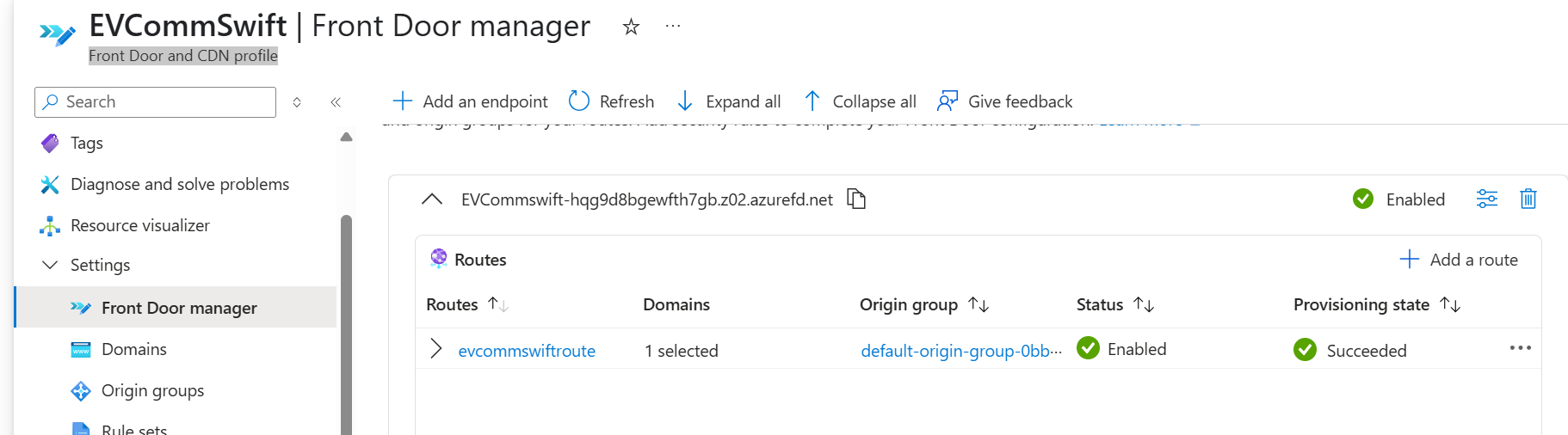Image resolution: width=1568 pixels, height=435 pixels.
Task: Click the EVCommswift endpoint hostname text
Action: click(x=647, y=199)
